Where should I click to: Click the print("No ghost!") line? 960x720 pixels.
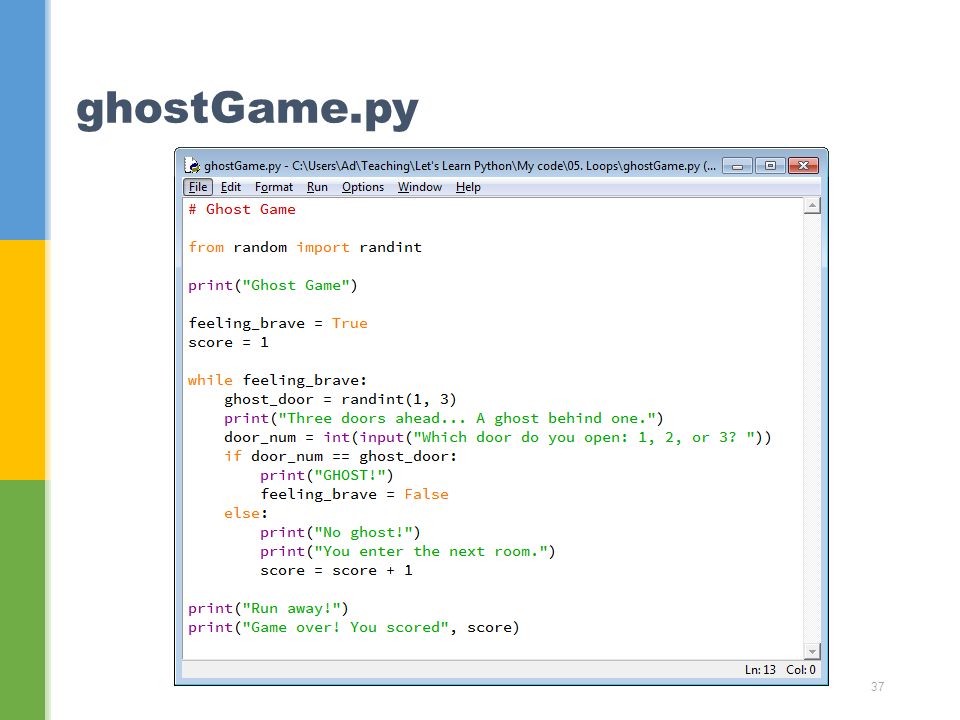click(340, 532)
